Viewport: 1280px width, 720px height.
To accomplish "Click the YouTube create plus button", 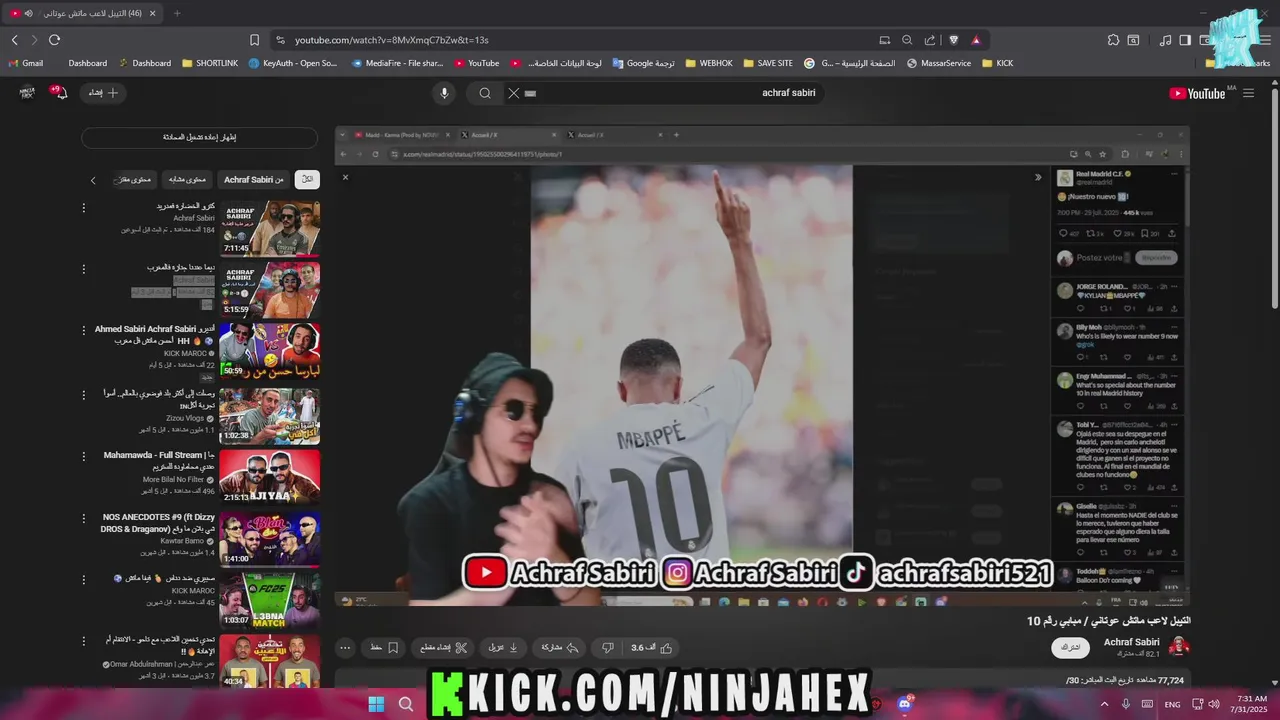I will click(x=103, y=93).
